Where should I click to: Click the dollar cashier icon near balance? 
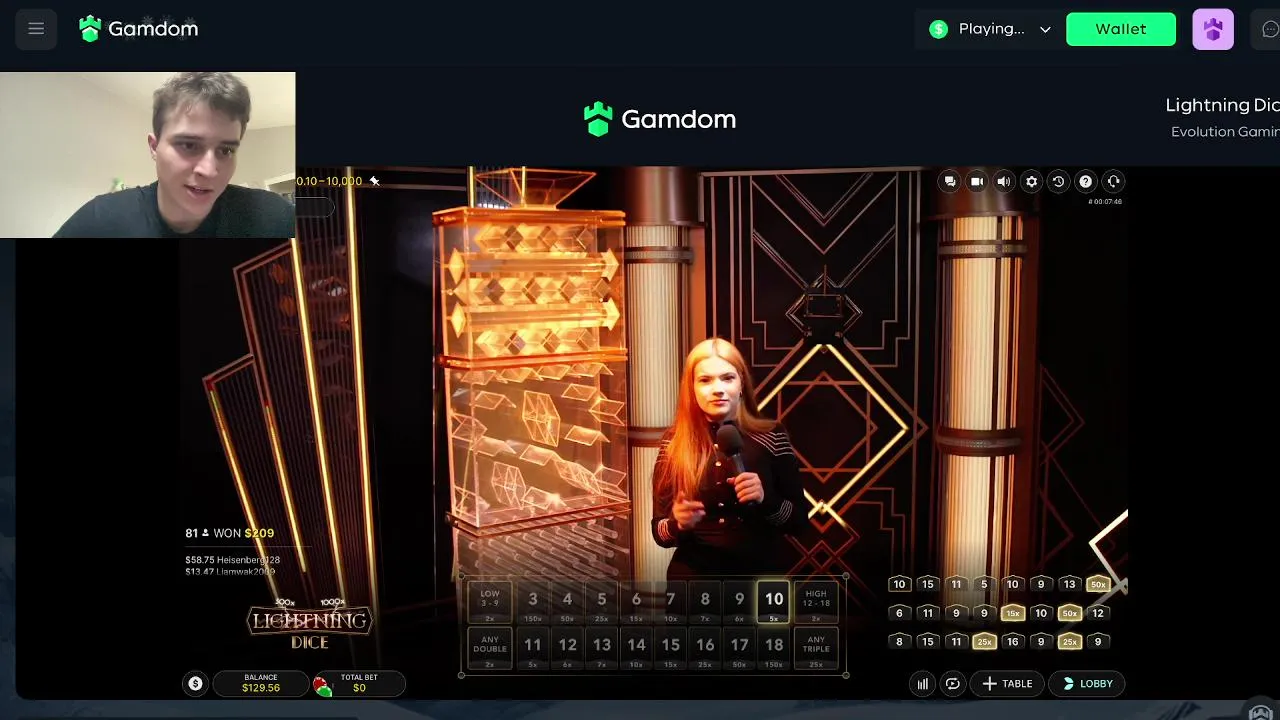coord(195,684)
